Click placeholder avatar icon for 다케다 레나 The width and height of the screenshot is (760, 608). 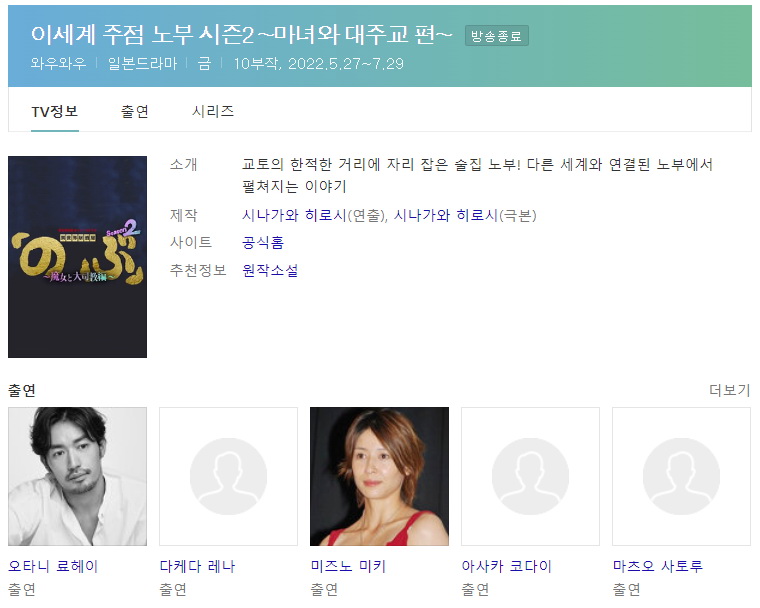coord(228,476)
